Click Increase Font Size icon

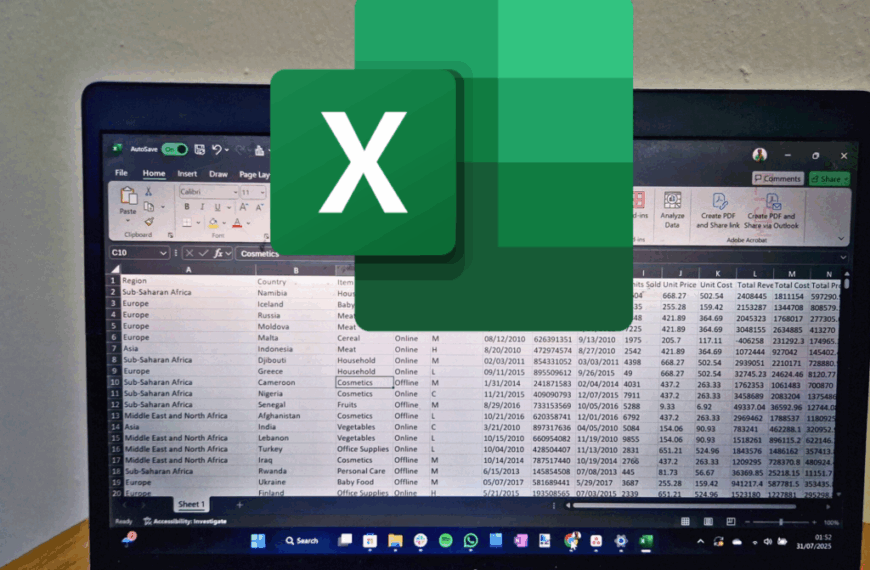point(244,208)
